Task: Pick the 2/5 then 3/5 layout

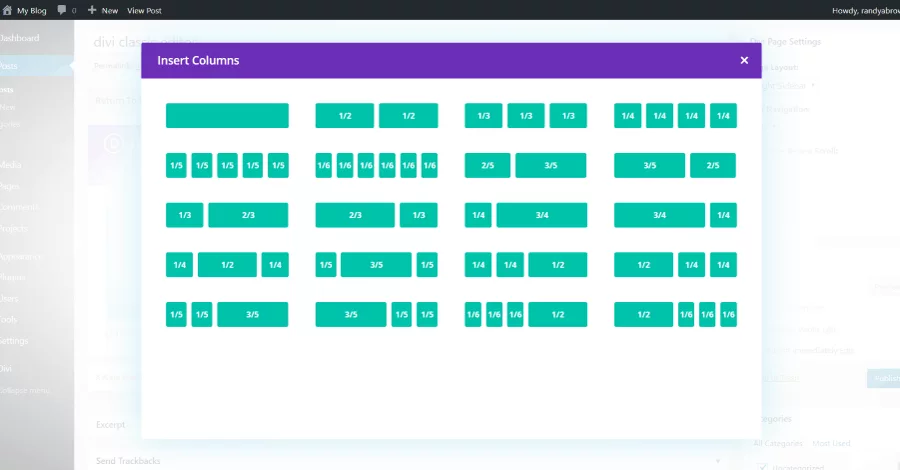Action: click(526, 165)
